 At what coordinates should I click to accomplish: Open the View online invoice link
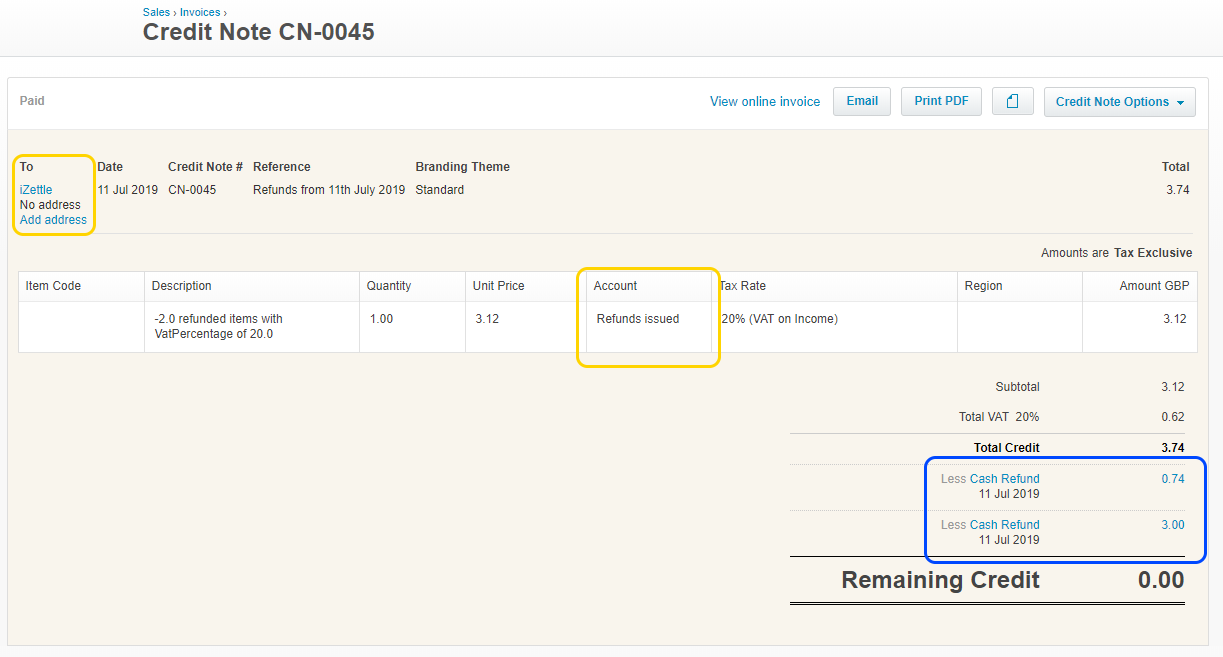tap(764, 102)
